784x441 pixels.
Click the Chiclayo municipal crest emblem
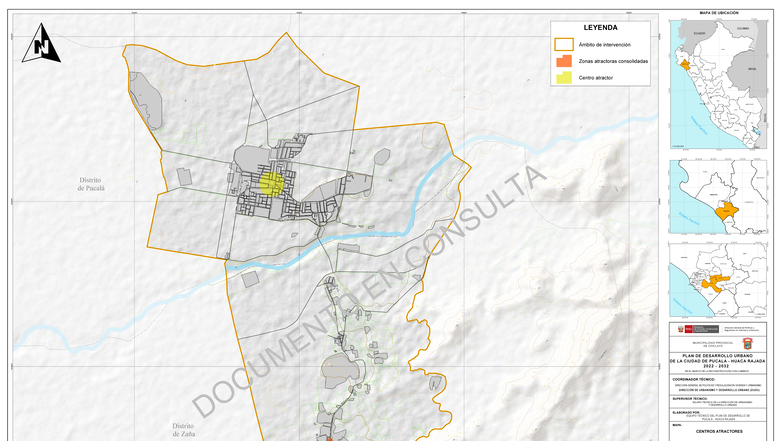click(x=748, y=344)
